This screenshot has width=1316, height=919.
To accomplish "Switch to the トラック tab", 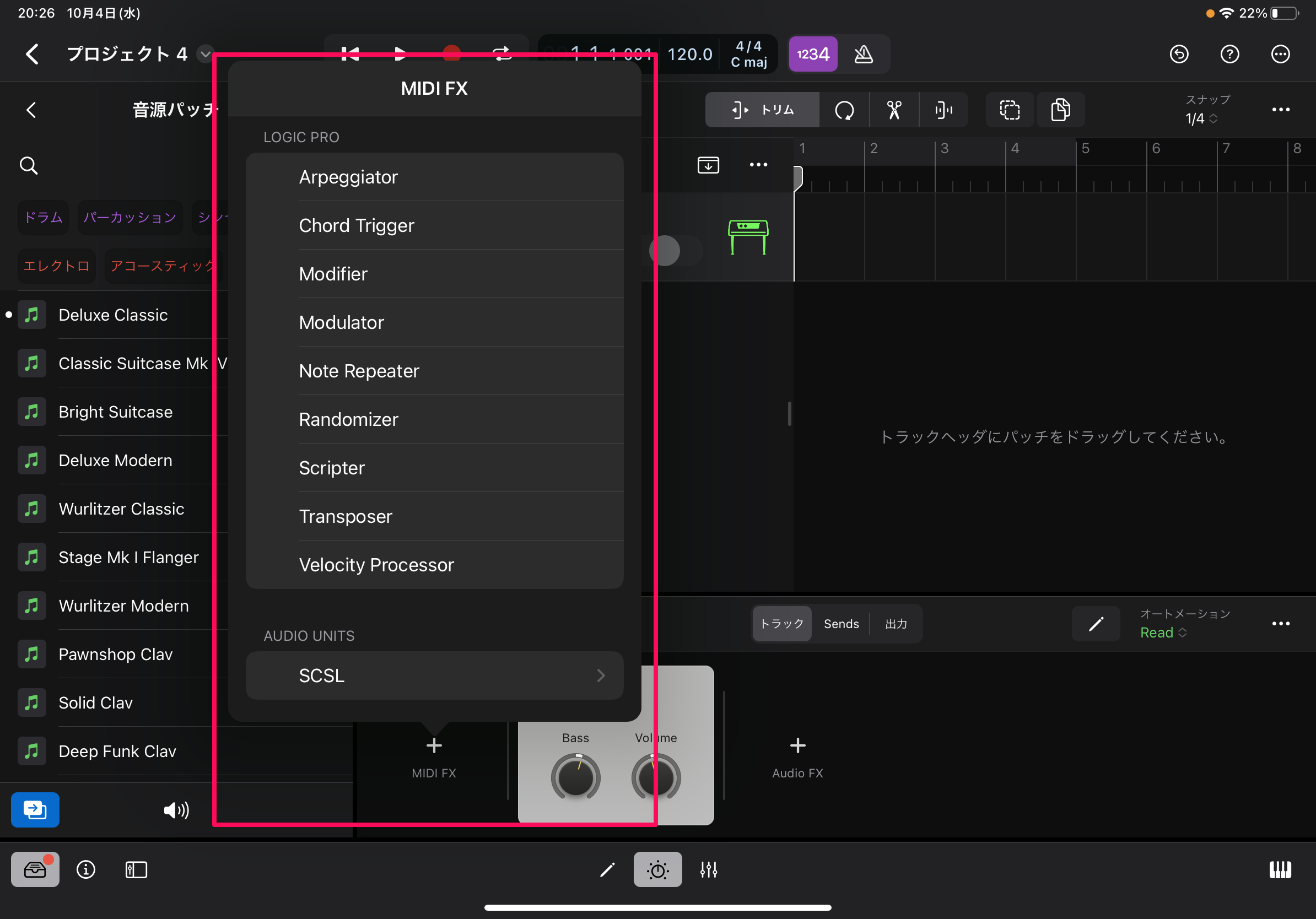I will [781, 623].
